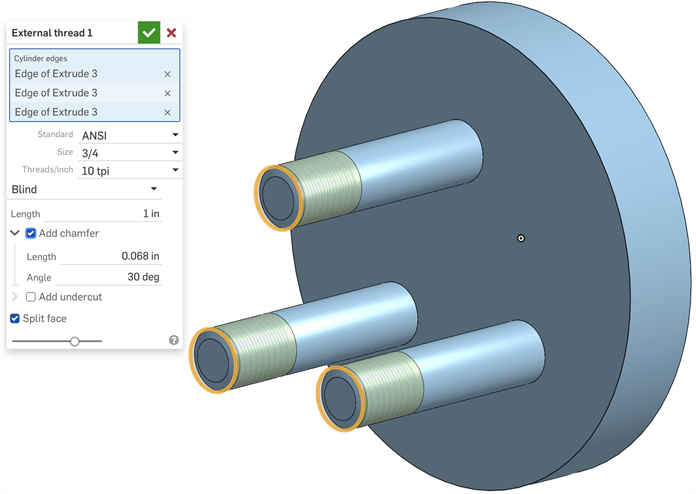Remove first Edge of Extrude 3 entry
This screenshot has height=494, width=696.
click(167, 74)
